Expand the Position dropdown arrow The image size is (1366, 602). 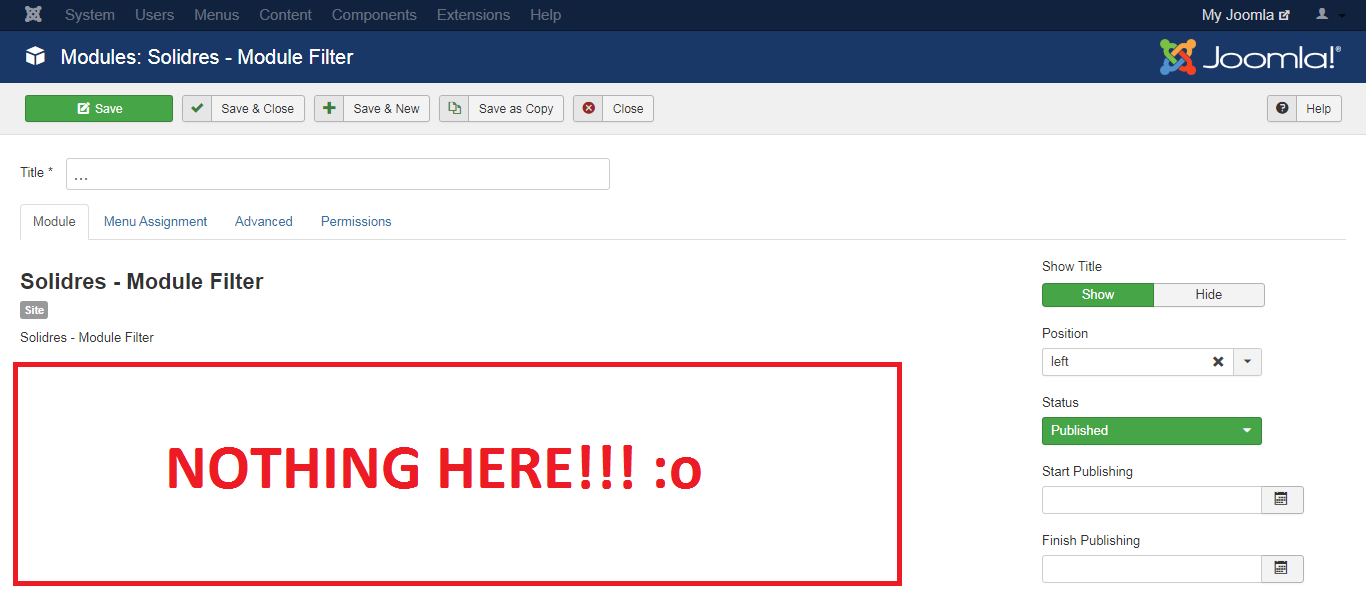click(1247, 362)
